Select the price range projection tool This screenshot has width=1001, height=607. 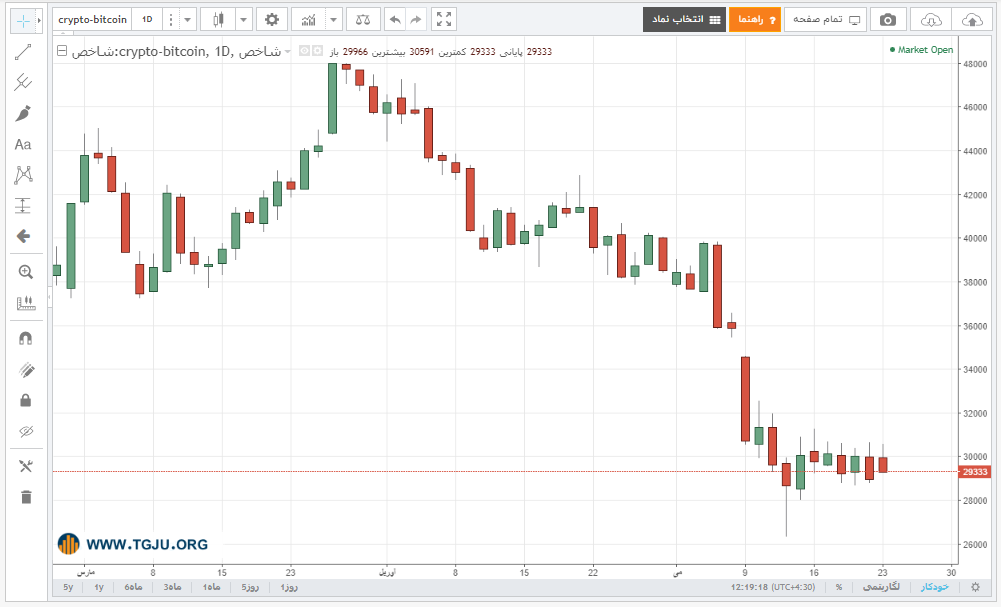23,206
